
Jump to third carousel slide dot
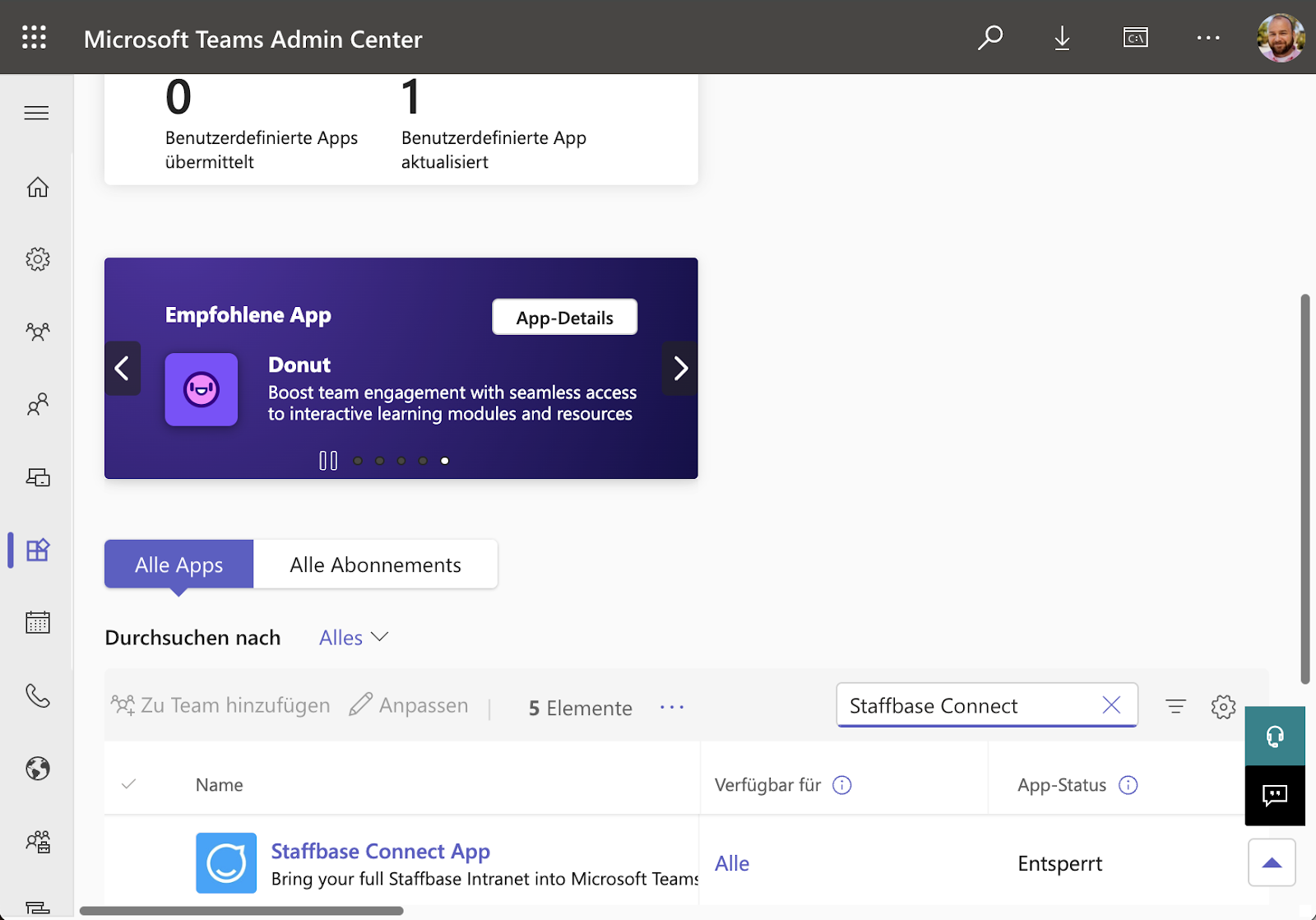401,461
